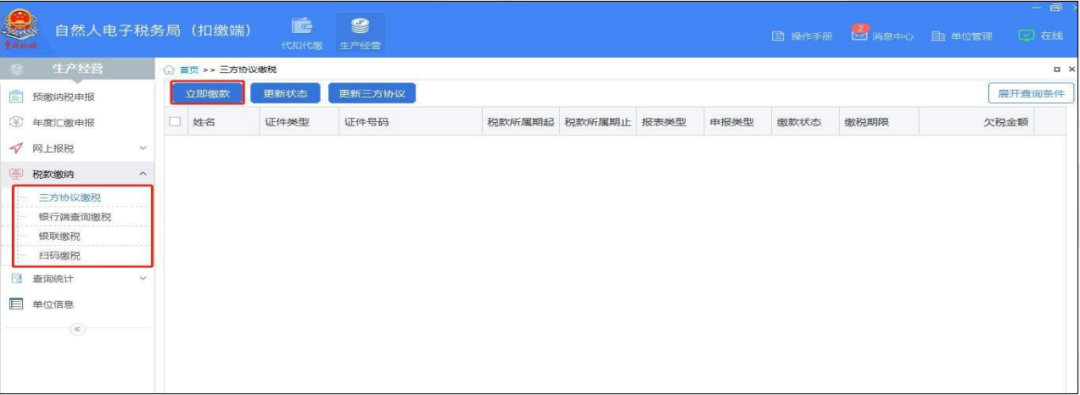Click the 首页 breadcrumb link
Screen dimensions: 1080x395
[189, 70]
